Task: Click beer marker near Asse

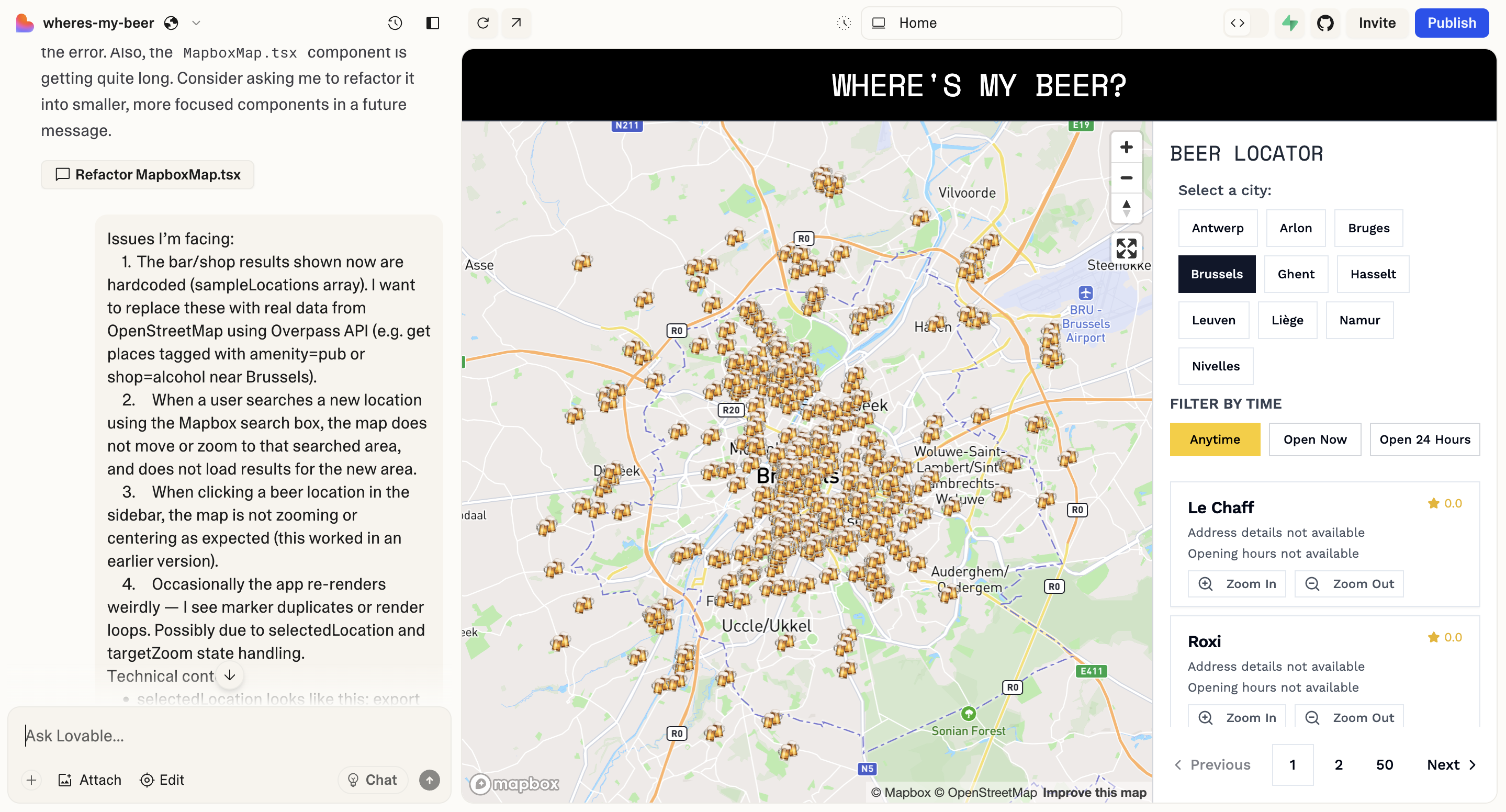Action: 582,263
